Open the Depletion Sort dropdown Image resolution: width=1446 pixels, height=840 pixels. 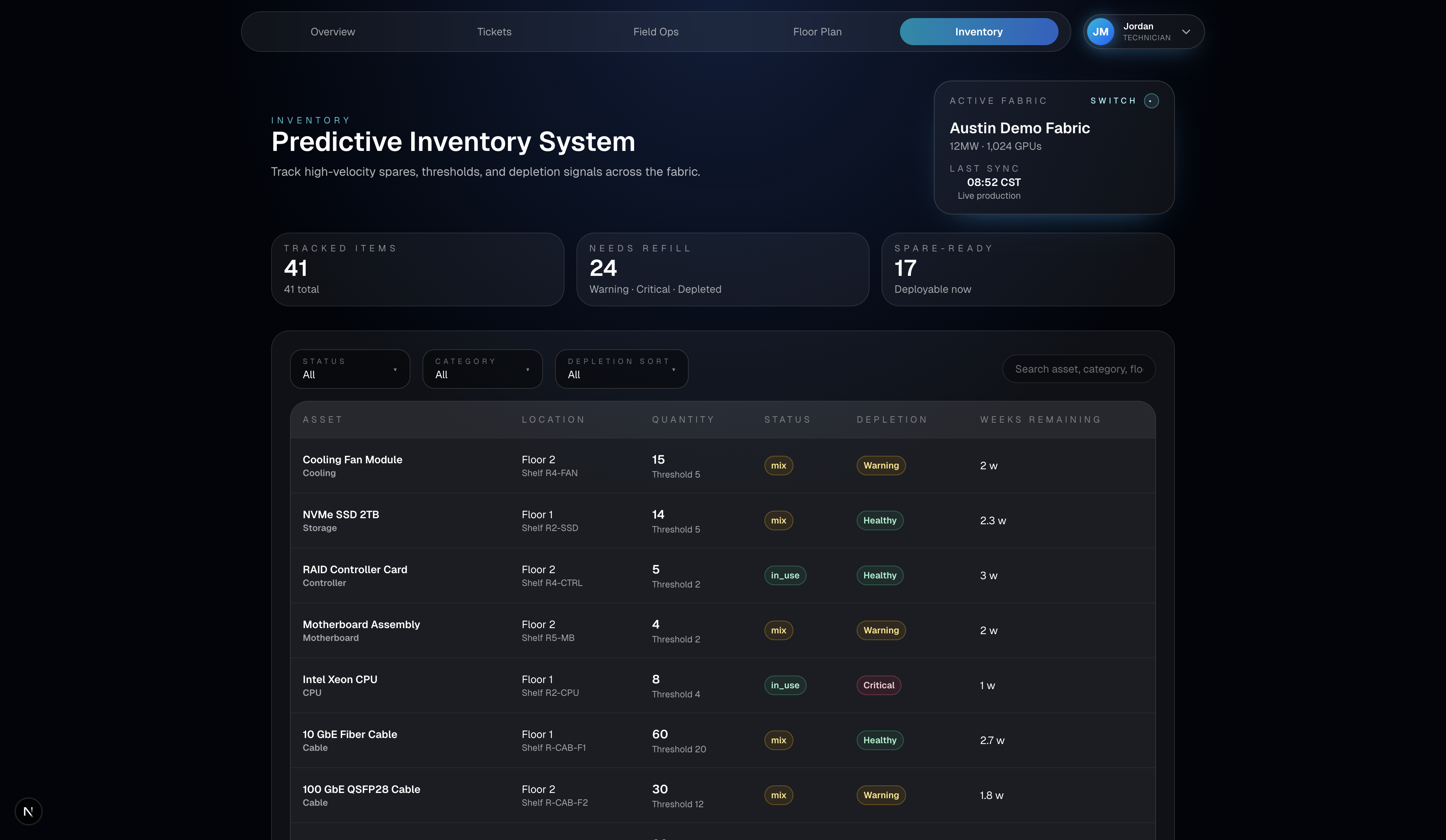(x=621, y=369)
